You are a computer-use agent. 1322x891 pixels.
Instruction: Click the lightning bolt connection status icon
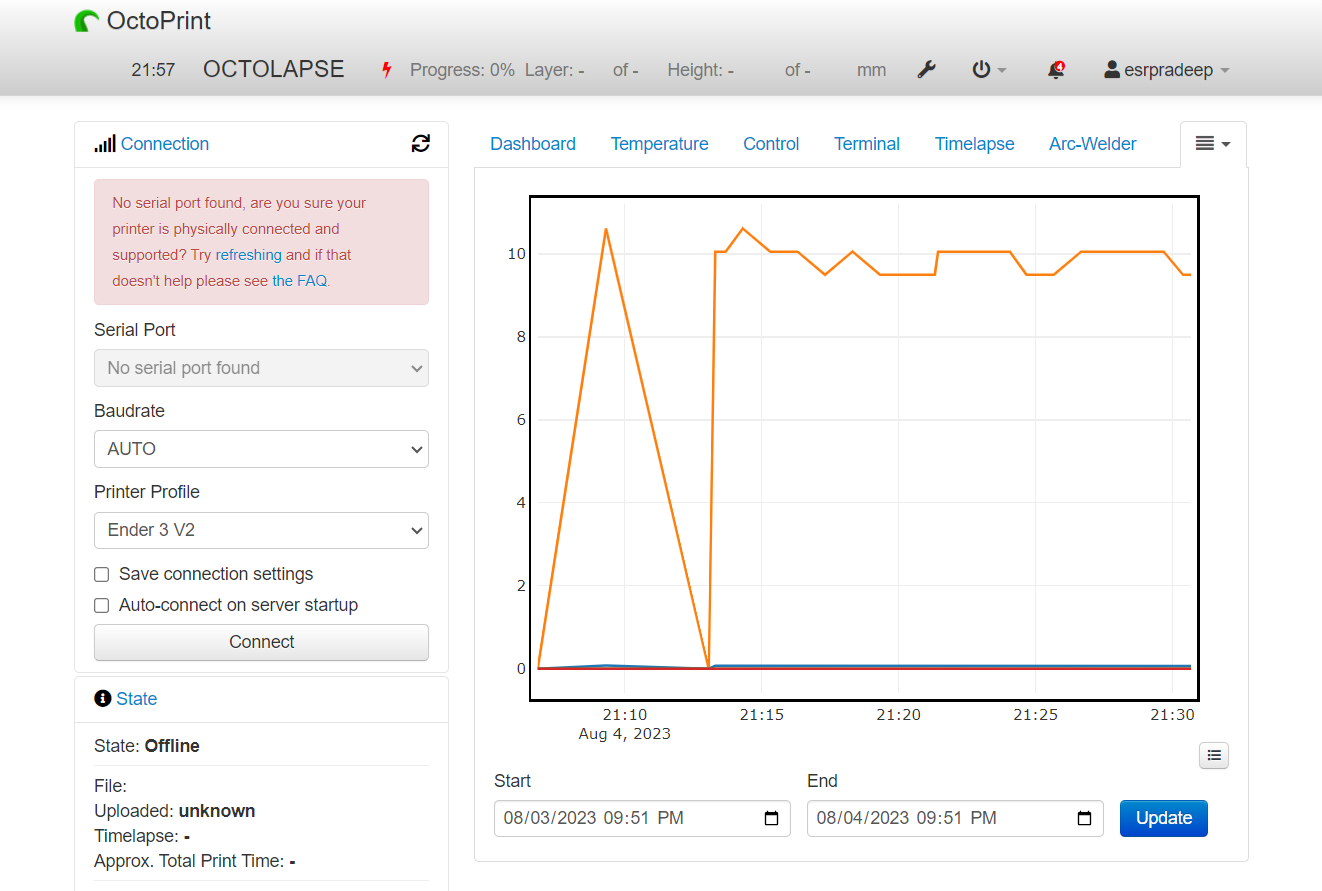[x=386, y=69]
